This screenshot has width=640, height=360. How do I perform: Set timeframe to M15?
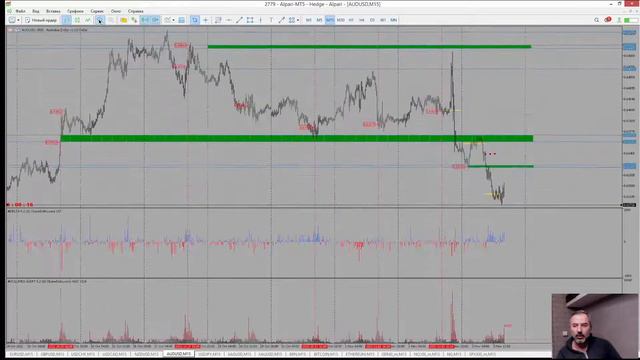coord(330,20)
